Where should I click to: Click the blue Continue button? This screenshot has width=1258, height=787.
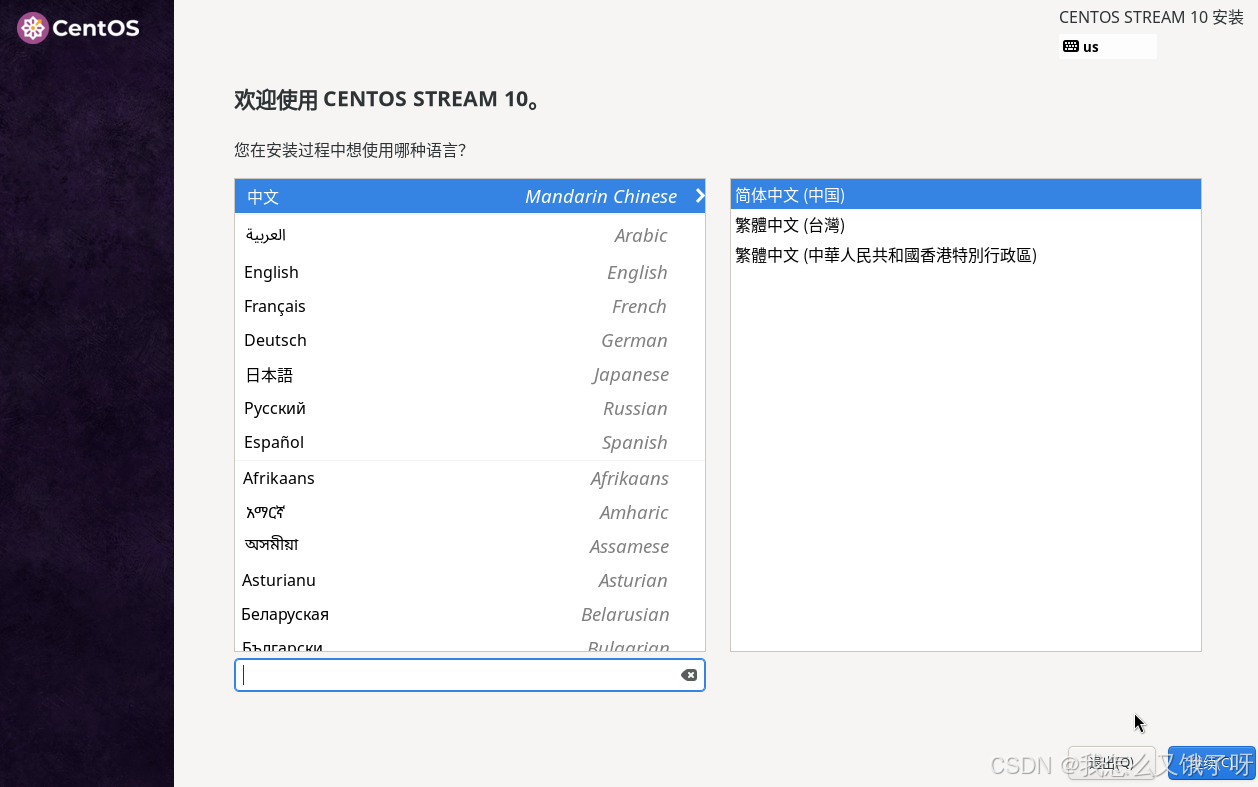click(x=1212, y=763)
